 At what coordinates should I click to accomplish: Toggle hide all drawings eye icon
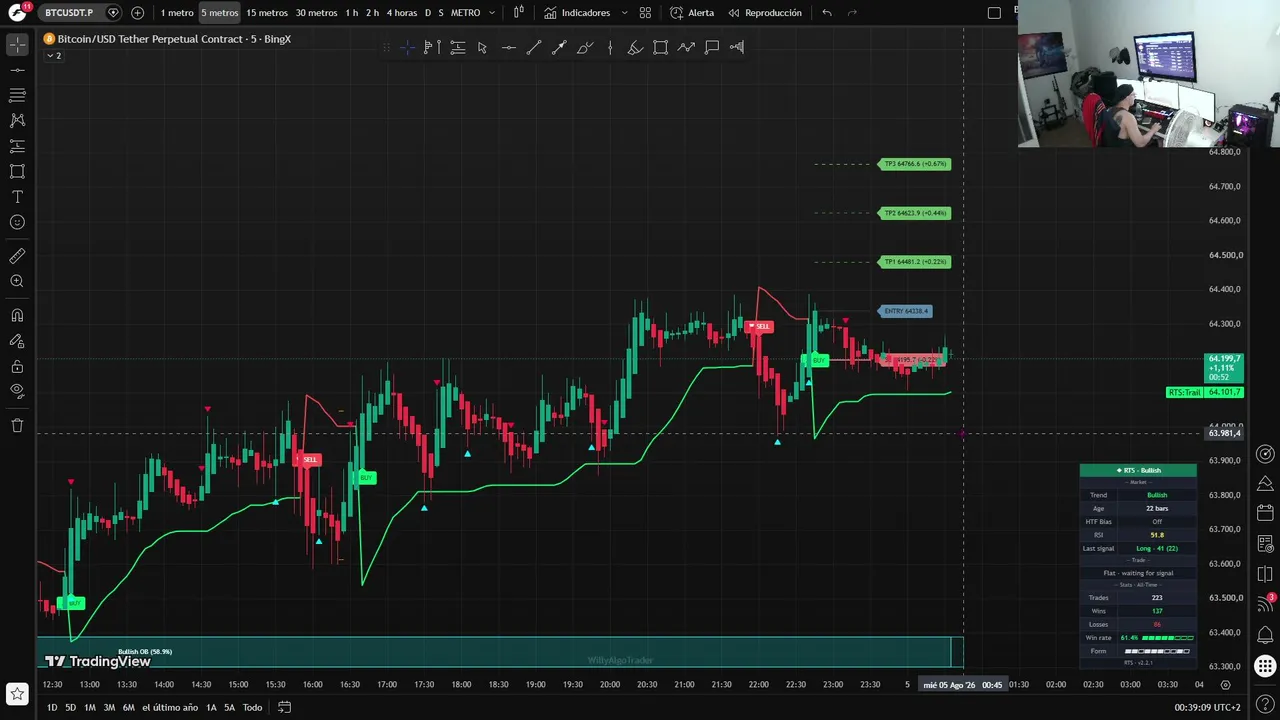point(17,391)
